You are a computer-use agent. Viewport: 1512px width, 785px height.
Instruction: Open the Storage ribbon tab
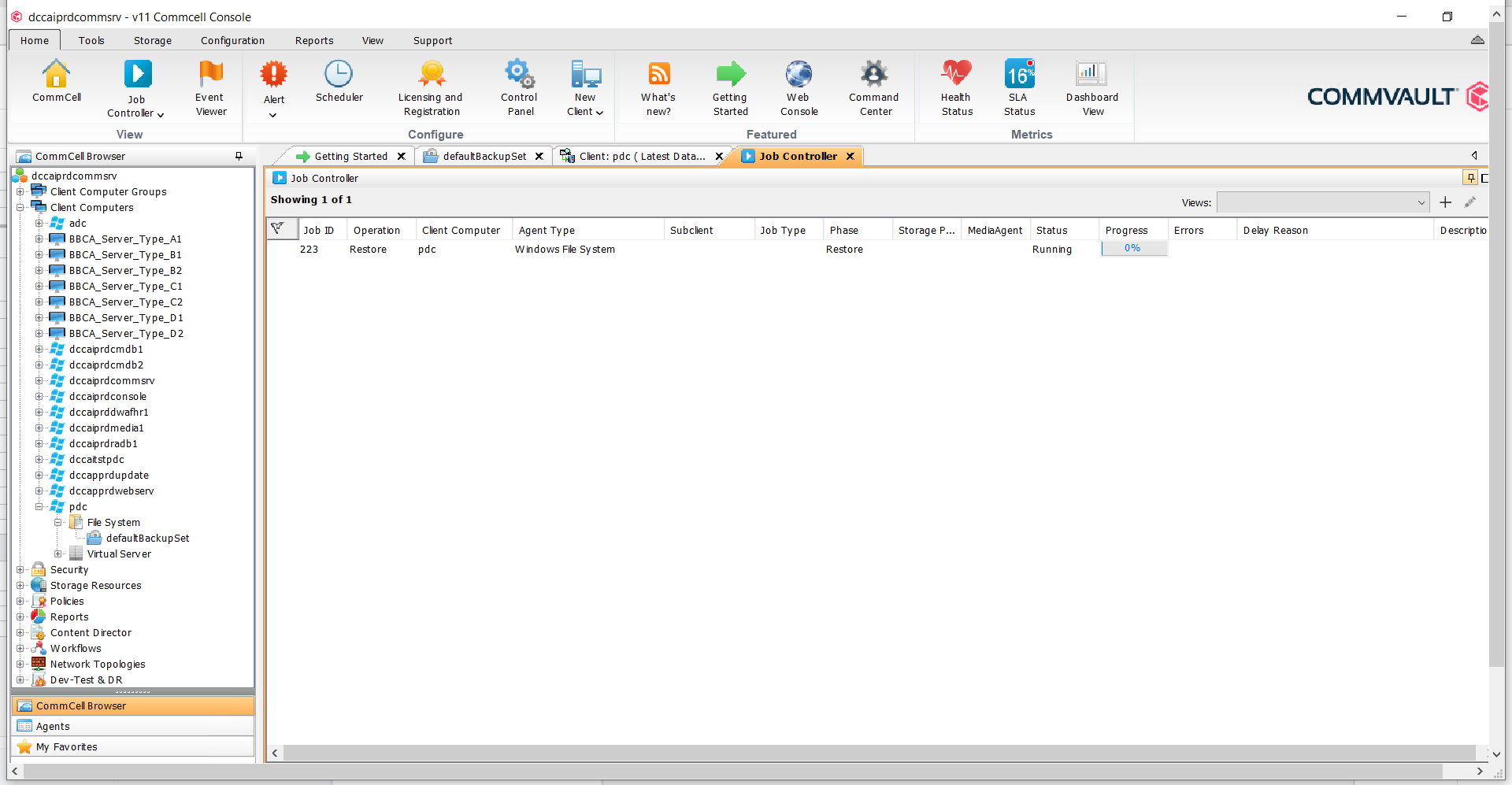coord(153,40)
